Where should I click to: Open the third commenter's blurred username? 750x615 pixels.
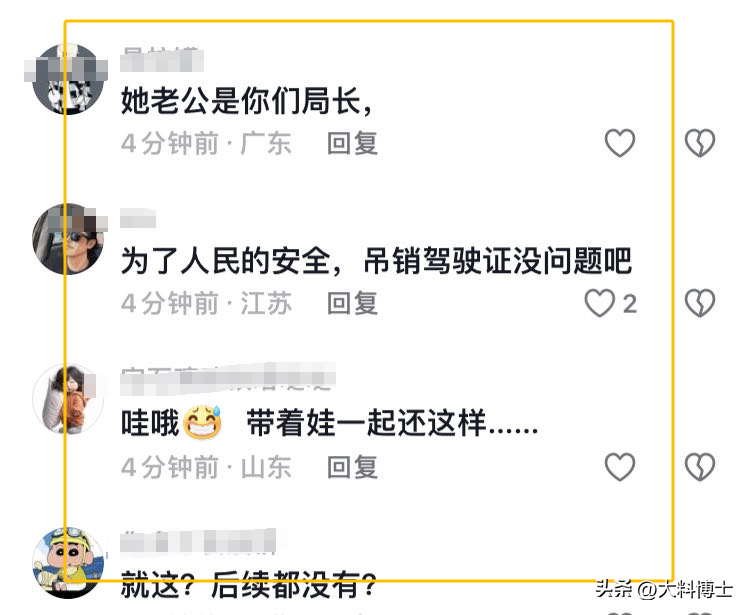[228, 379]
